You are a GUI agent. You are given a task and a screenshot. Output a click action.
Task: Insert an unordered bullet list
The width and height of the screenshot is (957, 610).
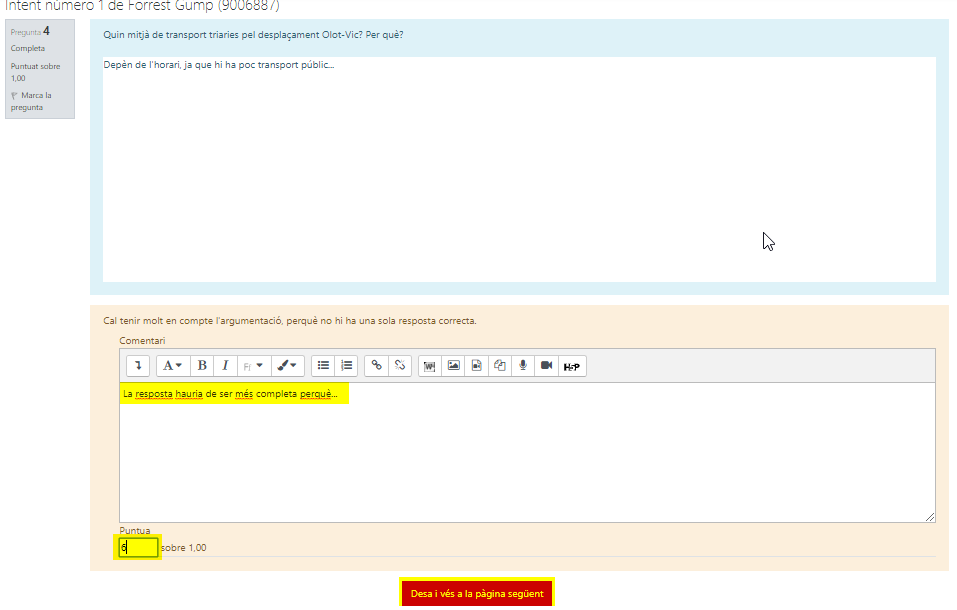[x=323, y=366]
